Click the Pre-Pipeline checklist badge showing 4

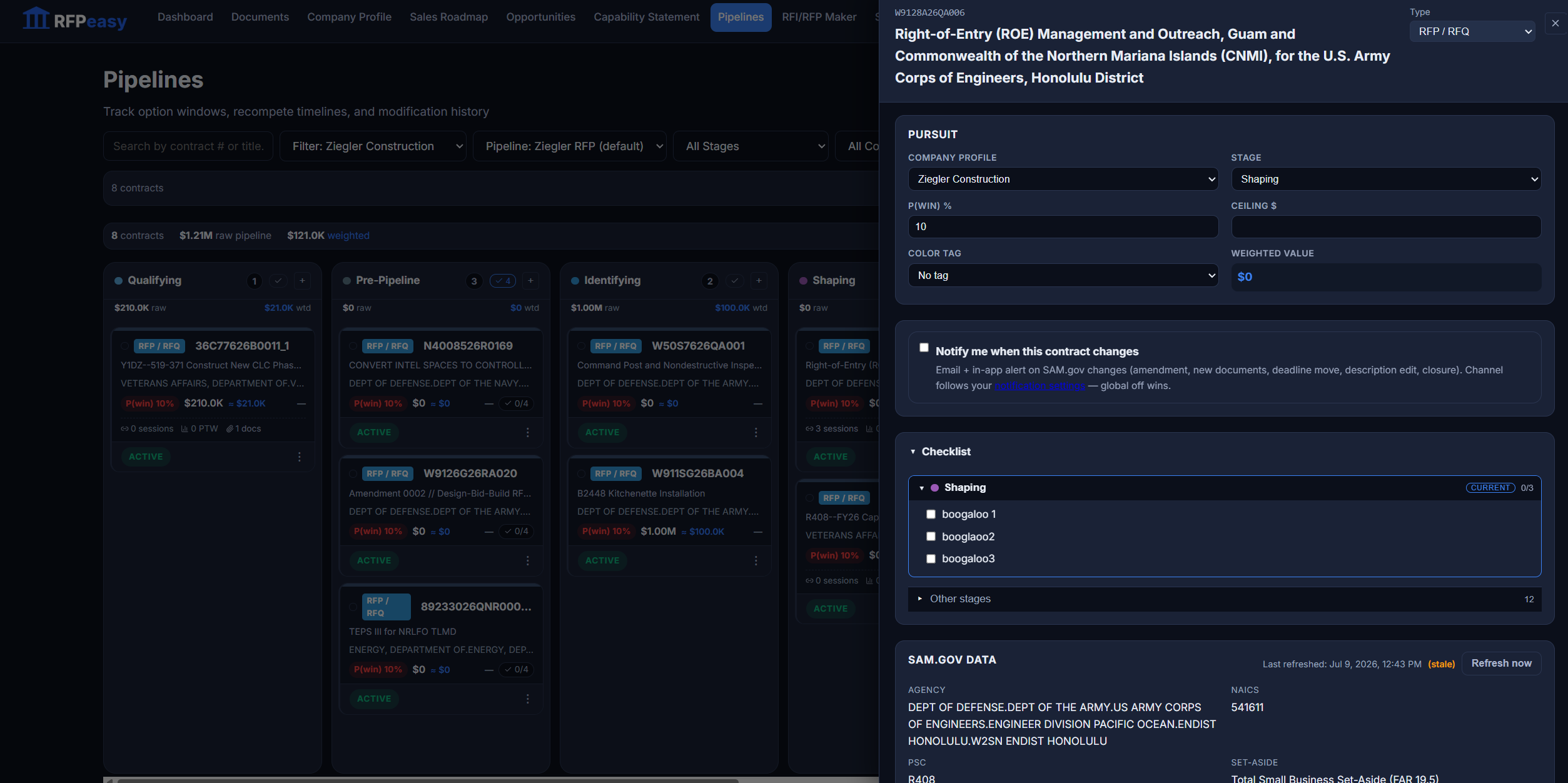[503, 281]
